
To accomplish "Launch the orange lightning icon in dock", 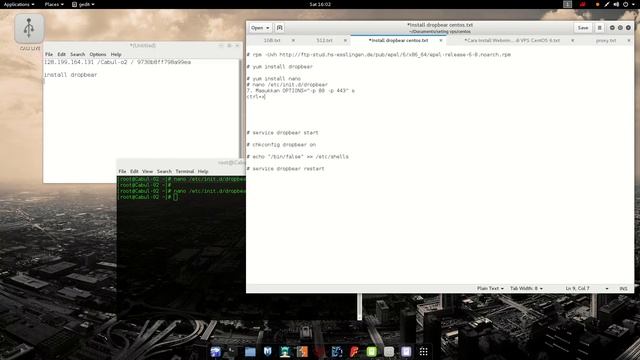I will coord(302,351).
